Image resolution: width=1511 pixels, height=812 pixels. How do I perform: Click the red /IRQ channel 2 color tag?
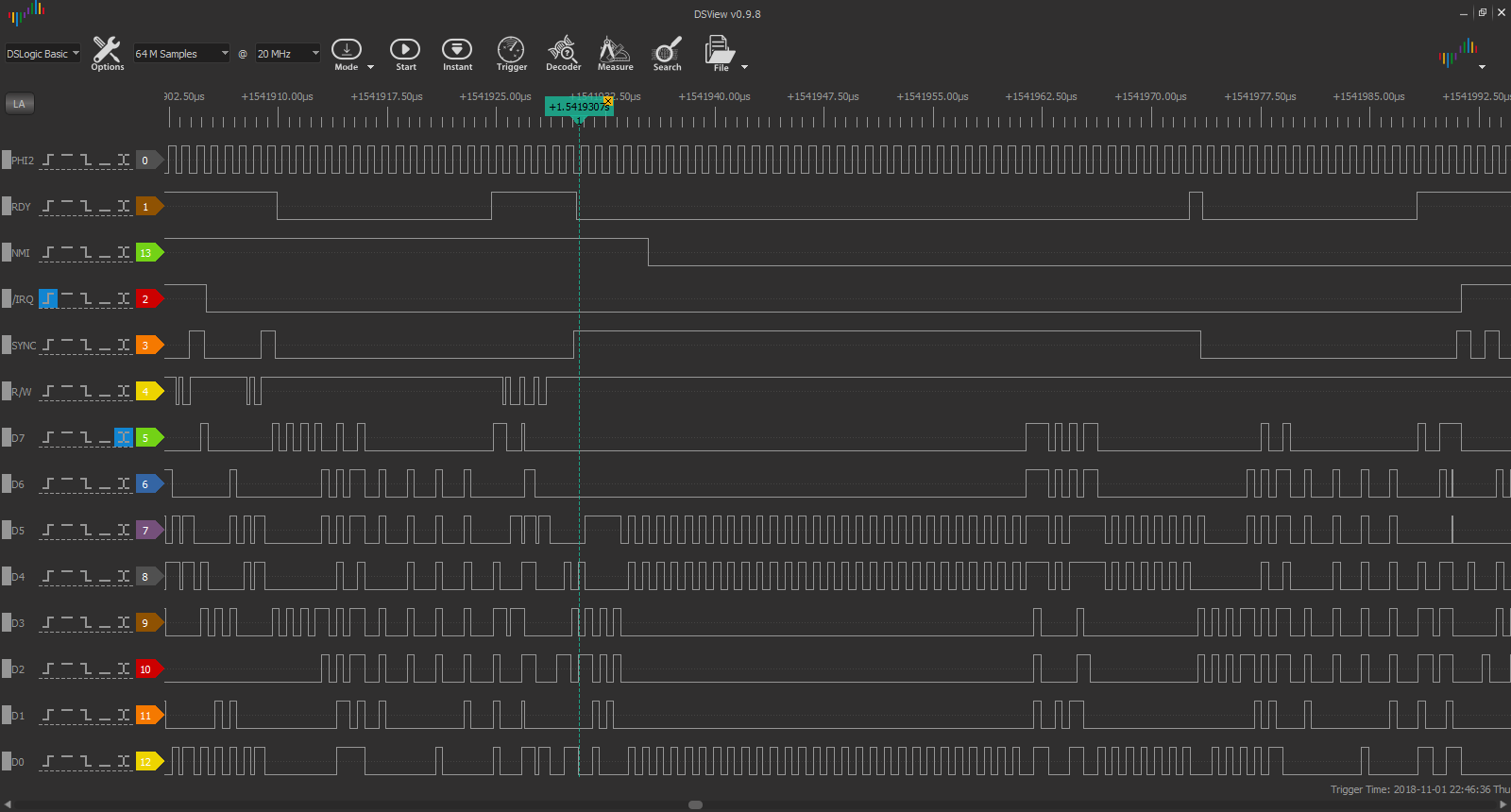[x=147, y=298]
